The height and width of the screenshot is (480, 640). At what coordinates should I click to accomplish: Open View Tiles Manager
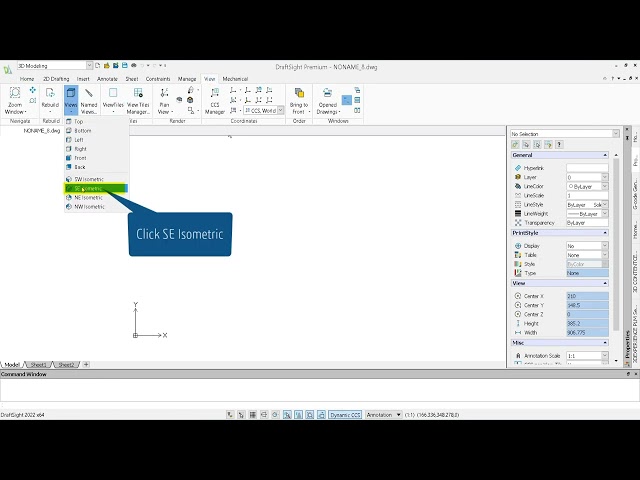click(138, 100)
